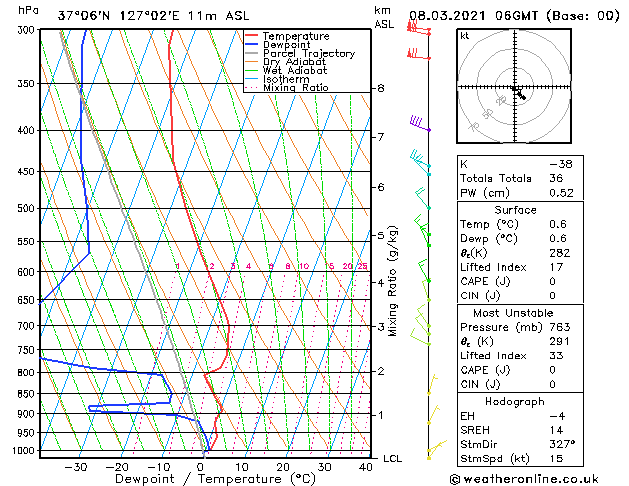Image resolution: width=629 pixels, height=486 pixels.
Task: Click the Surface section heading
Action: tap(515, 210)
